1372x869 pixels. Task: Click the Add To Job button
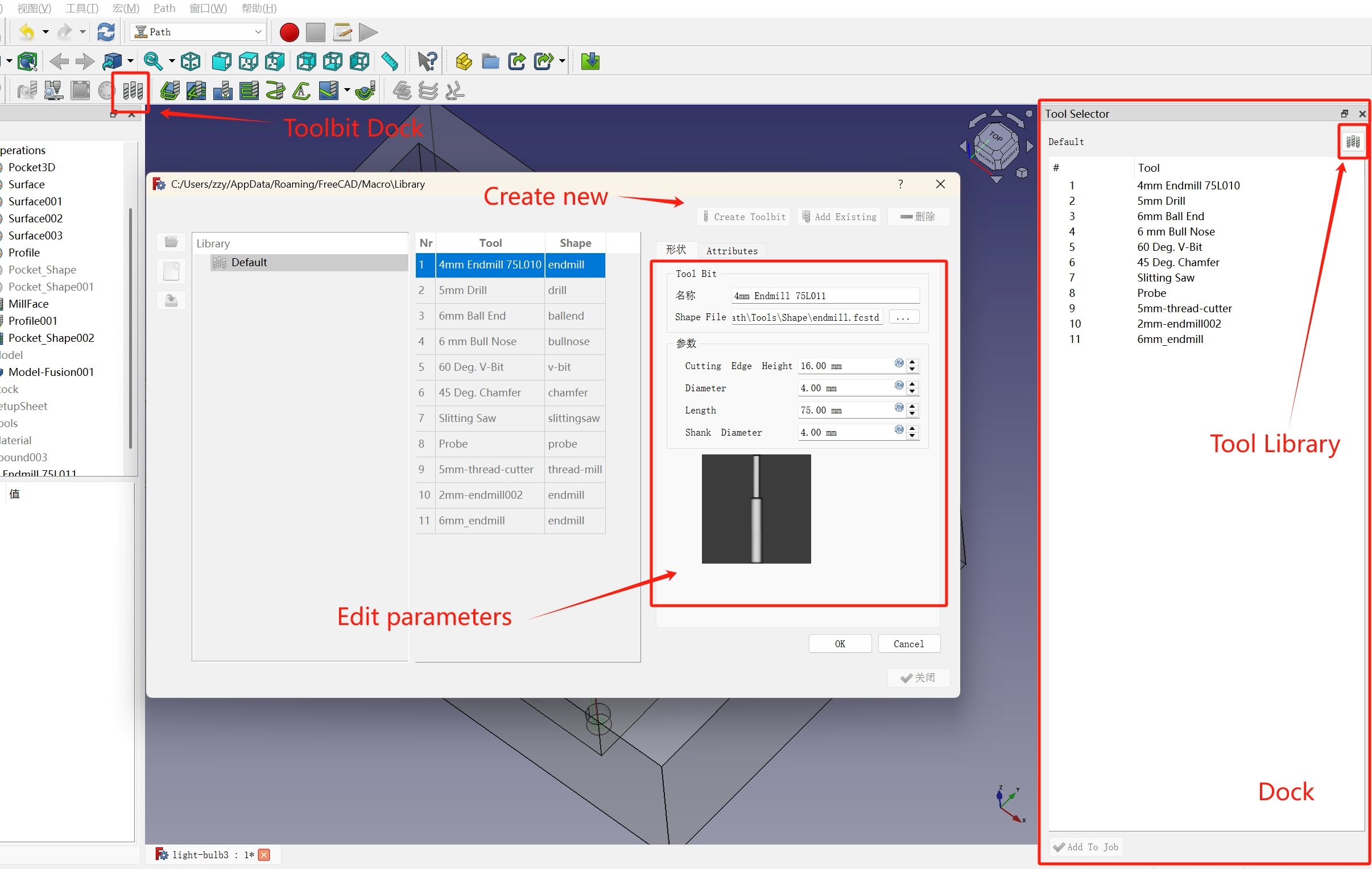click(x=1085, y=847)
